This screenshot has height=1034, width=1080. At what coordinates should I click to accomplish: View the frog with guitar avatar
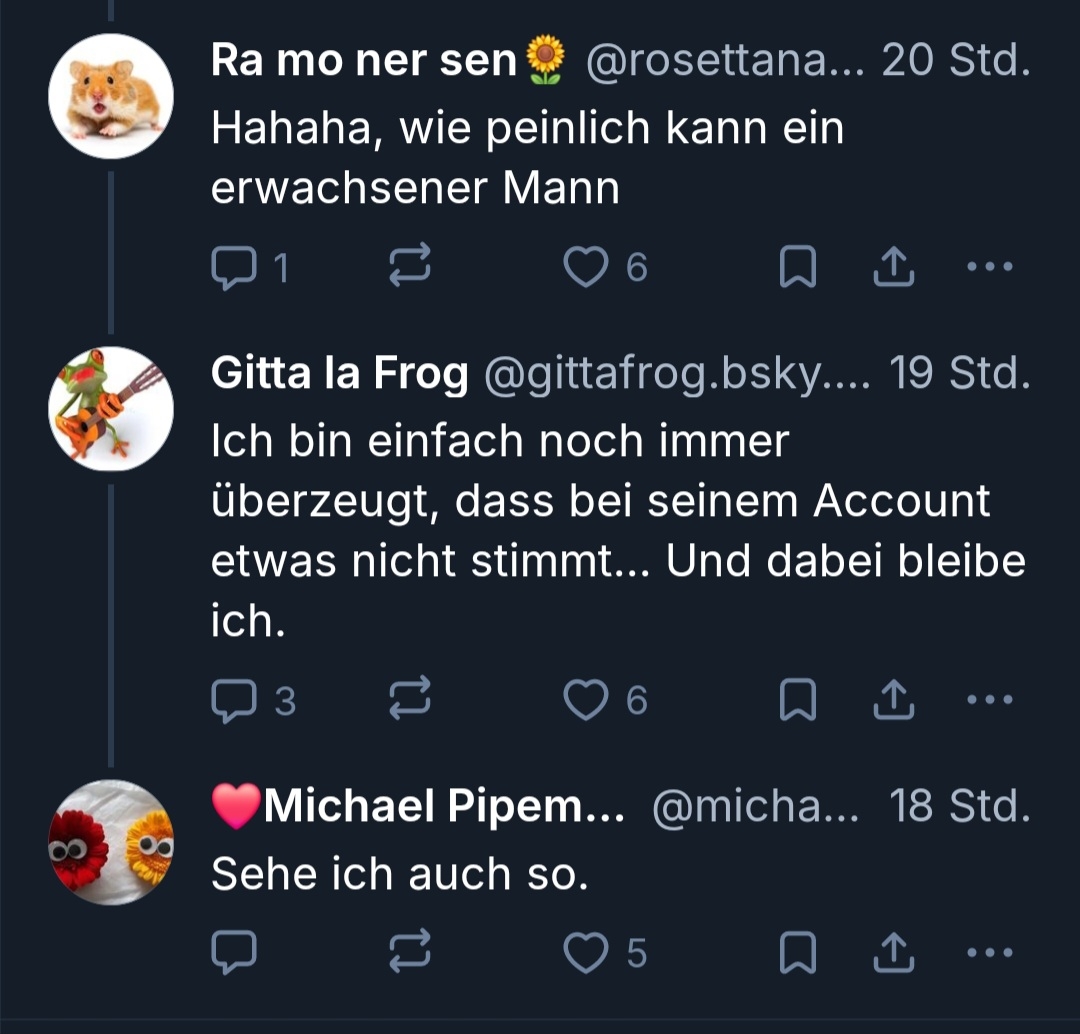tap(111, 409)
